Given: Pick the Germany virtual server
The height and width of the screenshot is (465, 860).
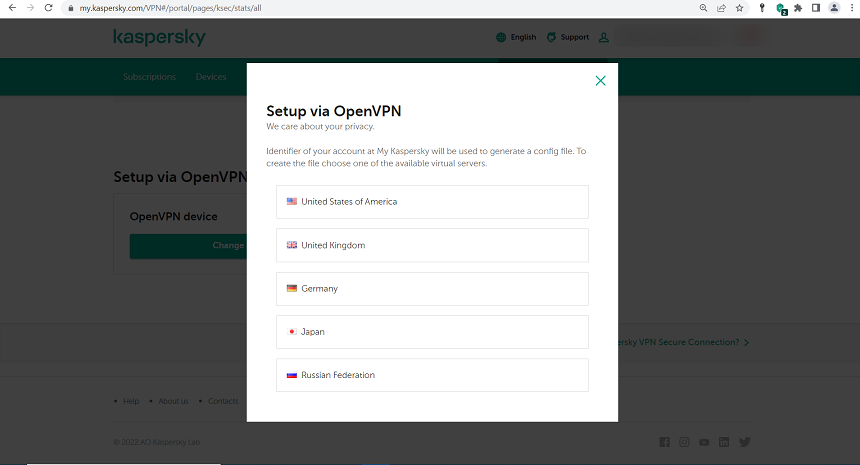Looking at the screenshot, I should pos(432,288).
